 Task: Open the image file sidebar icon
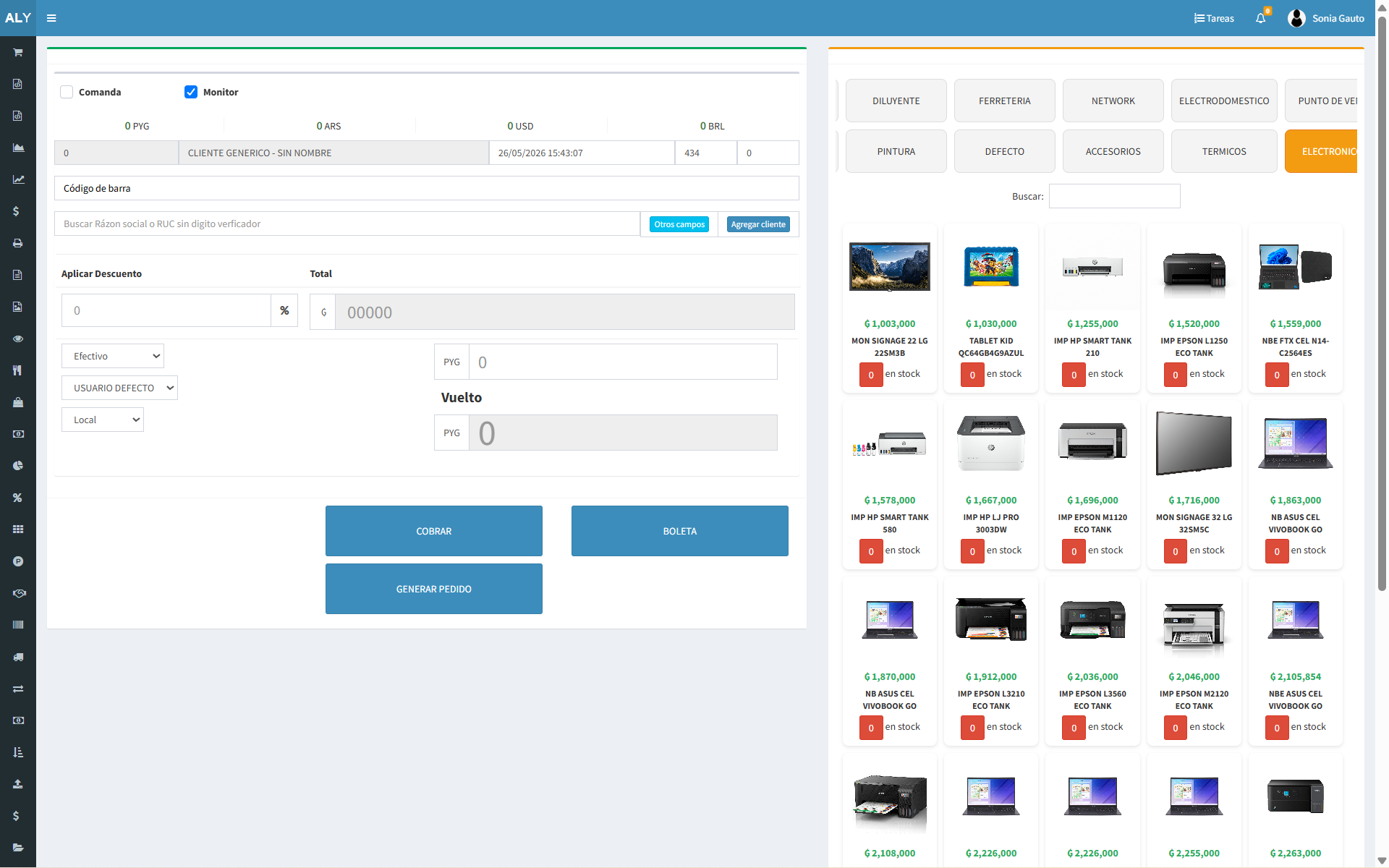[18, 307]
